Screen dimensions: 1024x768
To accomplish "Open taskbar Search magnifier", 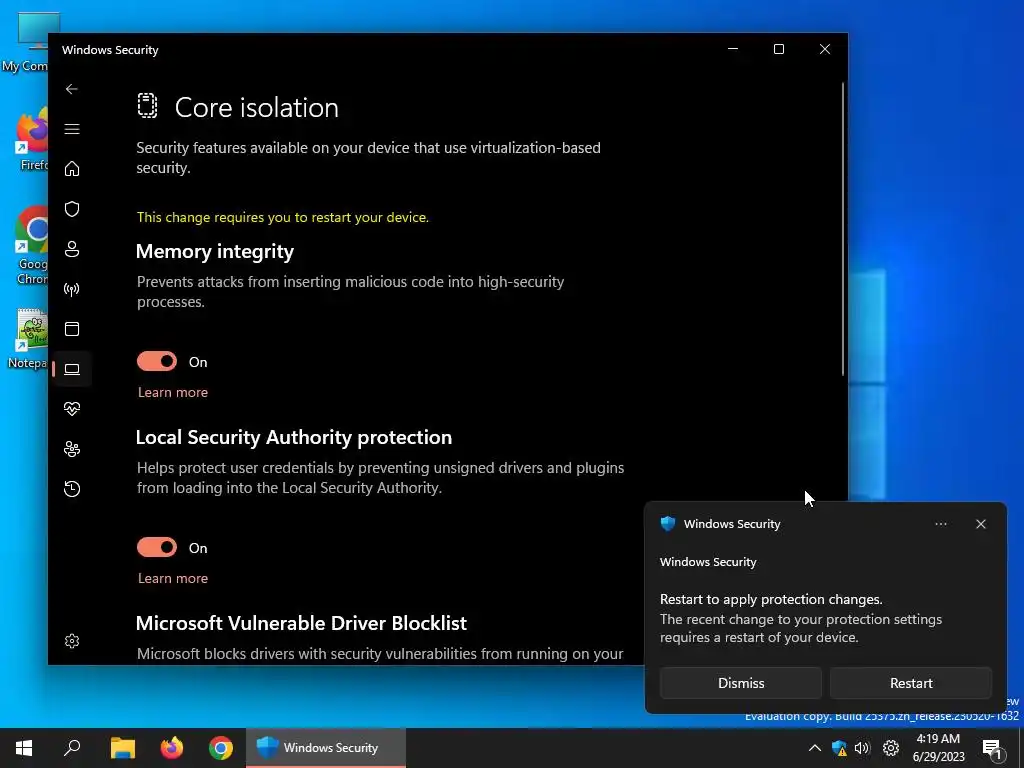I will coord(72,748).
